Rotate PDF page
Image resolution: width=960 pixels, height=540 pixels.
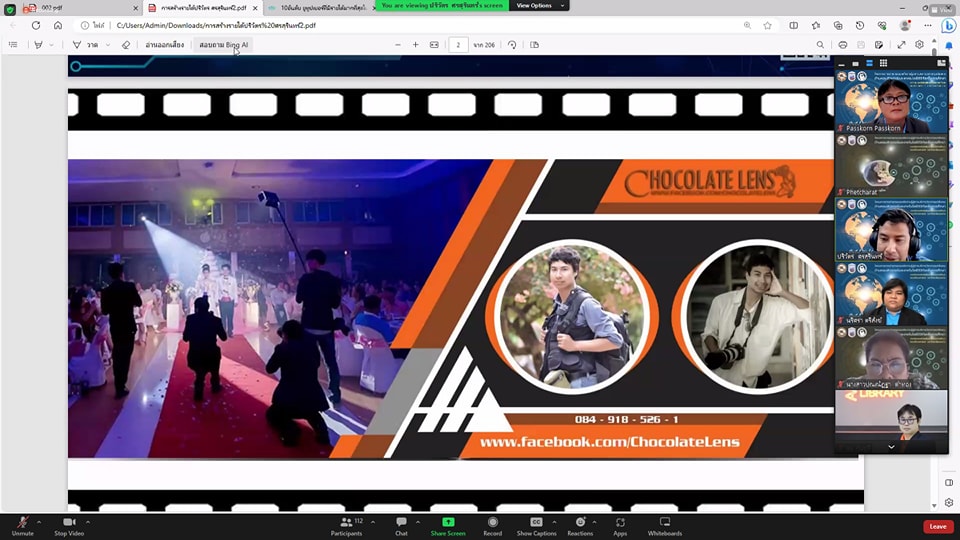coord(512,45)
